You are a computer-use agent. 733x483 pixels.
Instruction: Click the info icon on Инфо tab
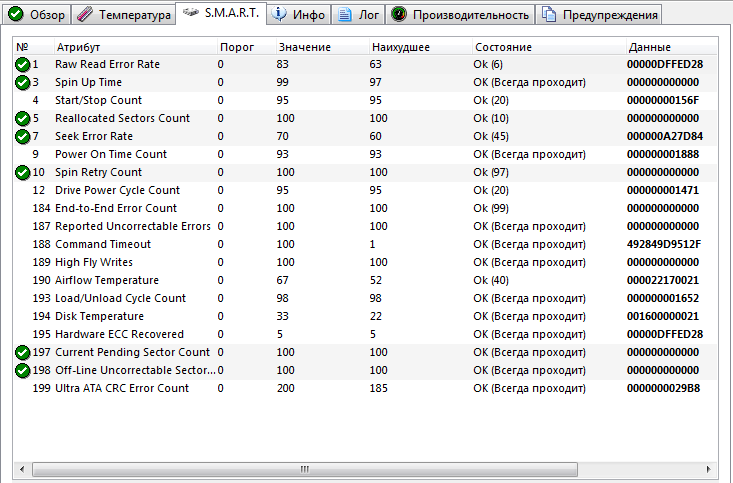coord(279,14)
